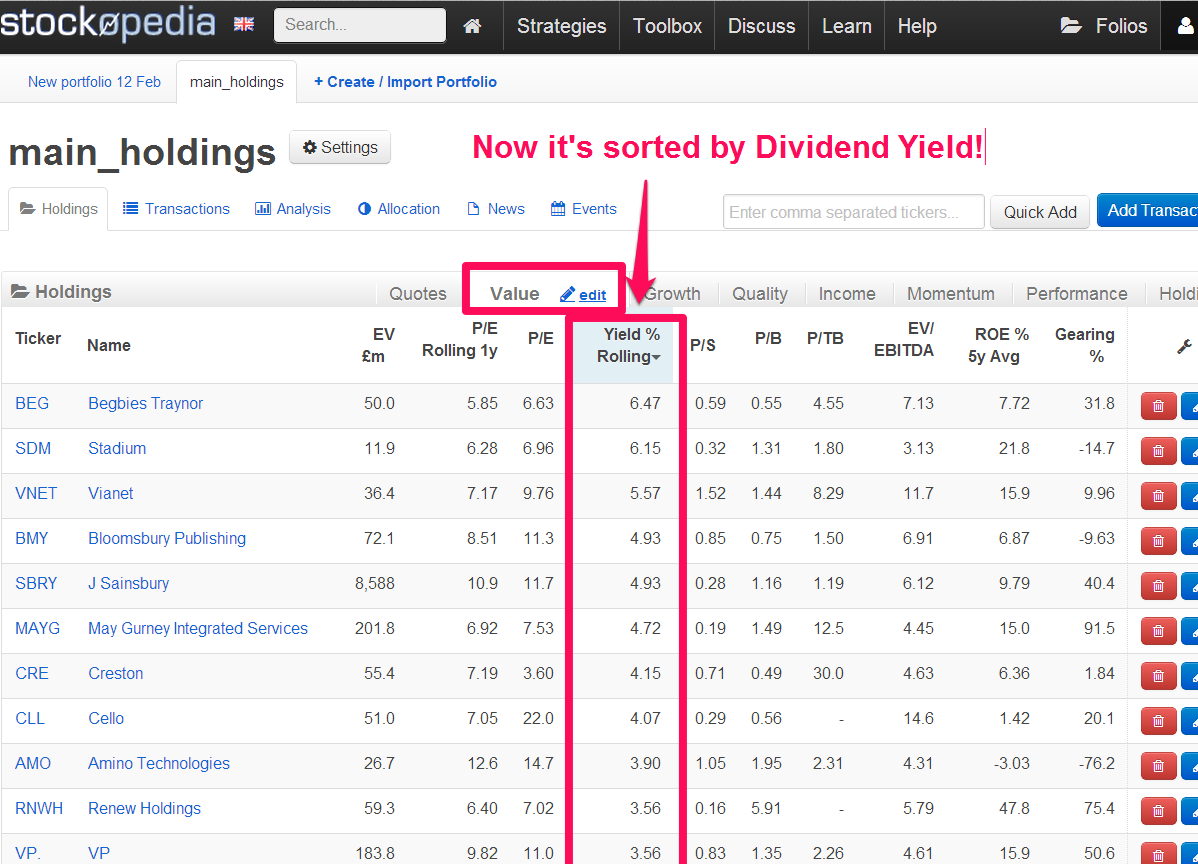Switch table view to Momentum
The width and height of the screenshot is (1198, 864).
tap(950, 294)
